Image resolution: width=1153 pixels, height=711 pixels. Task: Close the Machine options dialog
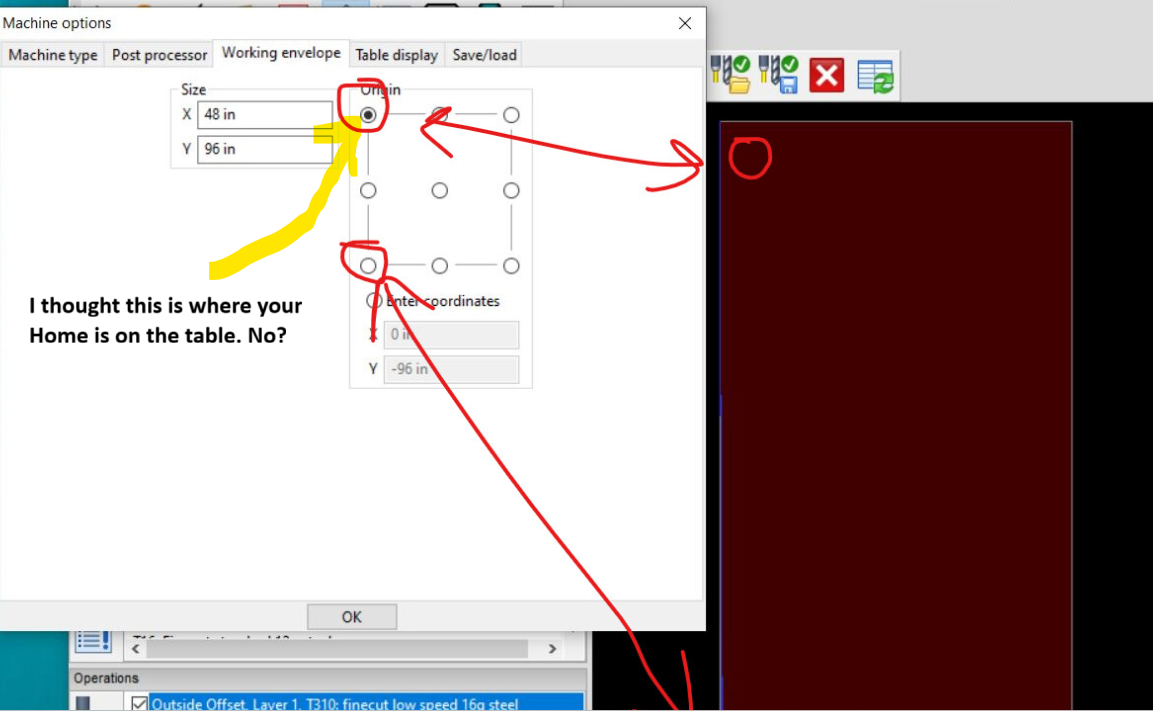click(685, 23)
